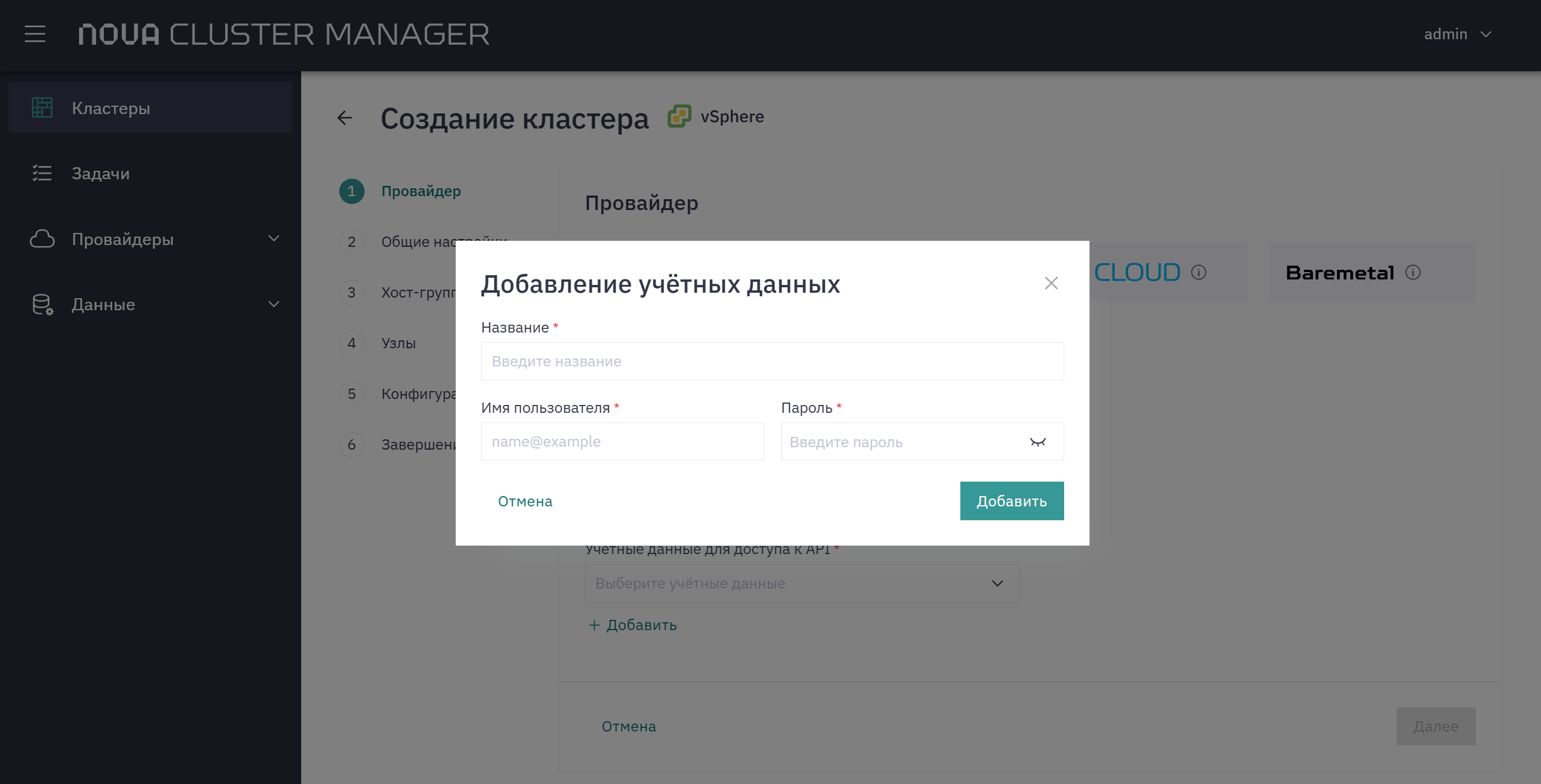1541x784 pixels.
Task: Click the Провайдер section heading
Action: coord(642,203)
